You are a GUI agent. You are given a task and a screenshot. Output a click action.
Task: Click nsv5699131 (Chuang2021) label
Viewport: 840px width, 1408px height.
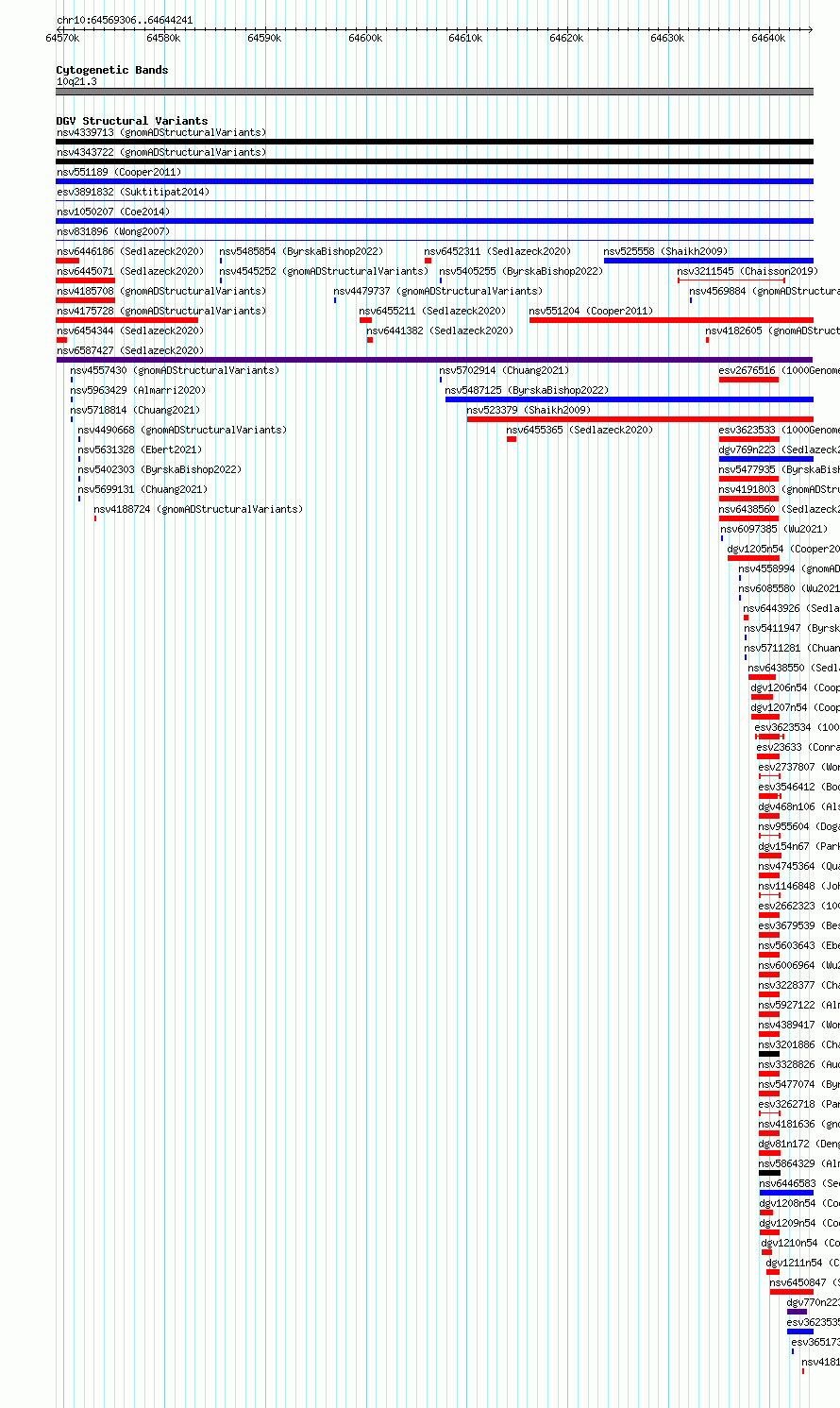pyautogui.click(x=143, y=489)
